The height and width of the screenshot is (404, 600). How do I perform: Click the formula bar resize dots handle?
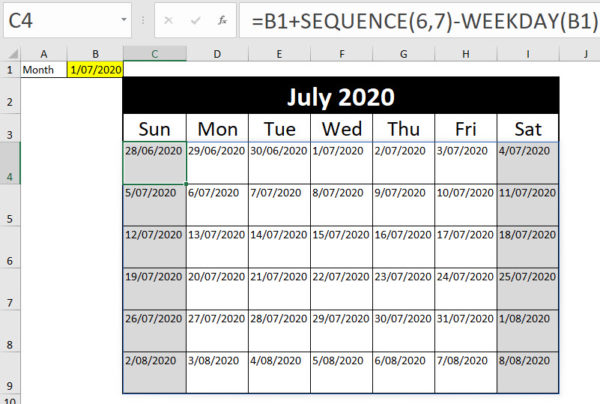tap(143, 20)
